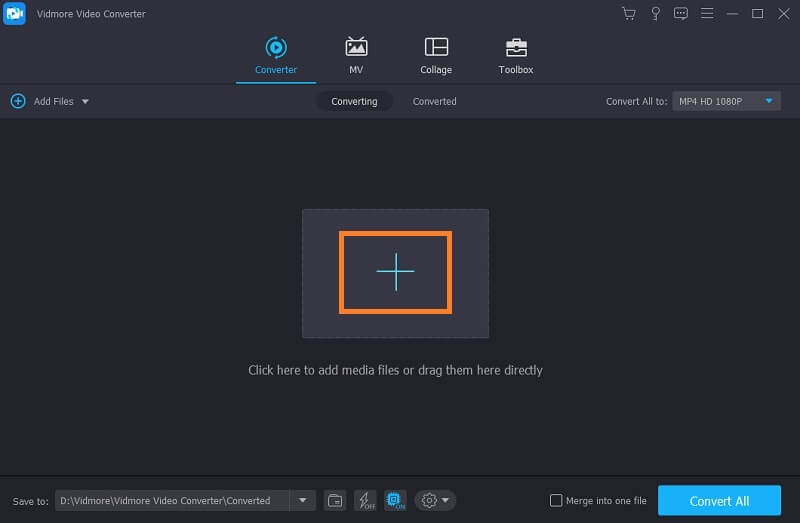Click the shopping cart purchase icon
800x523 pixels.
point(629,13)
